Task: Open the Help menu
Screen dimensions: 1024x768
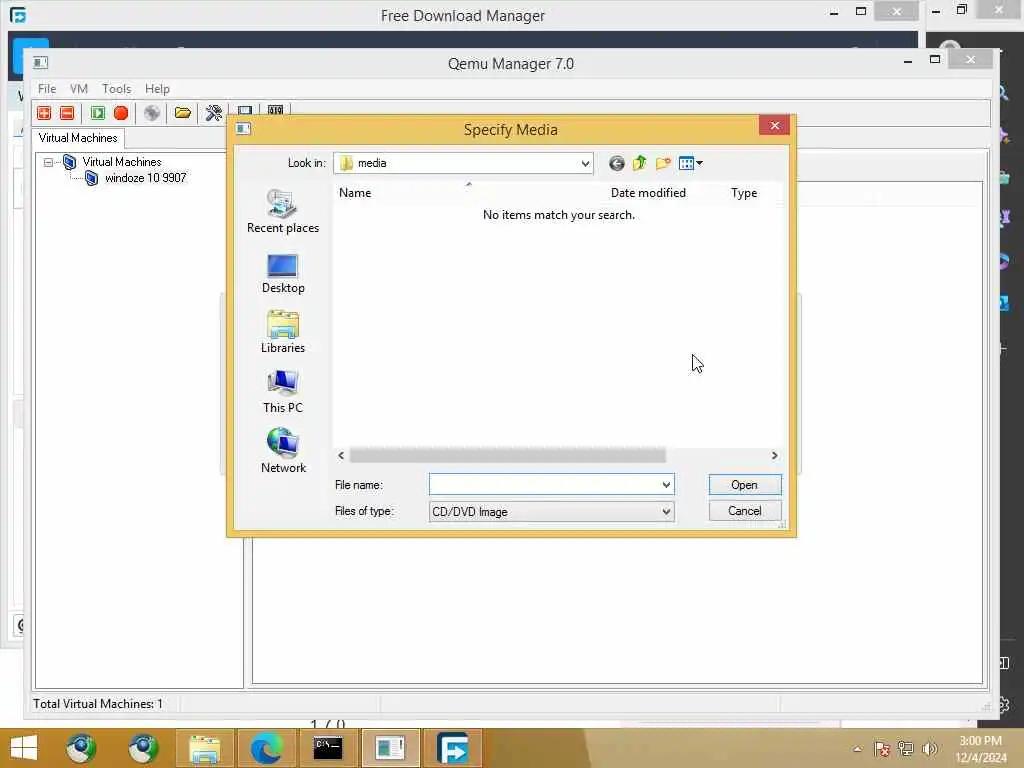Action: (x=157, y=89)
